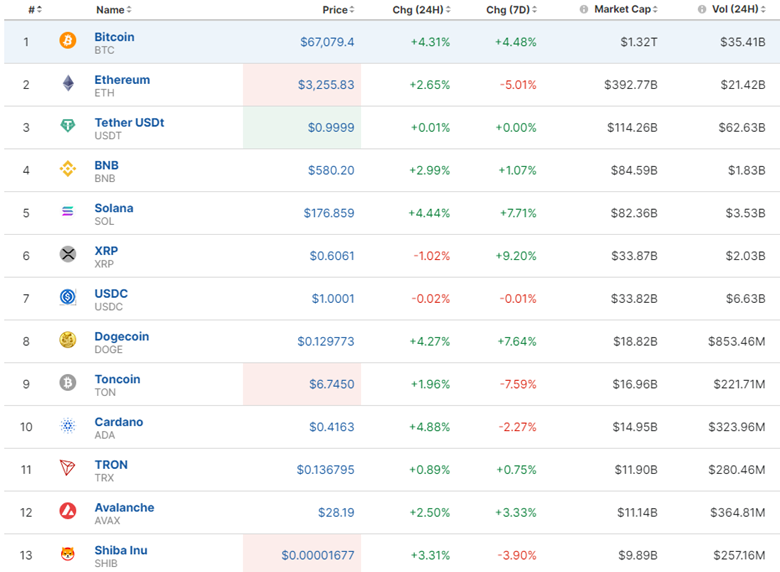The width and height of the screenshot is (780, 572).
Task: Click BNB price $580.20
Action: point(331,170)
